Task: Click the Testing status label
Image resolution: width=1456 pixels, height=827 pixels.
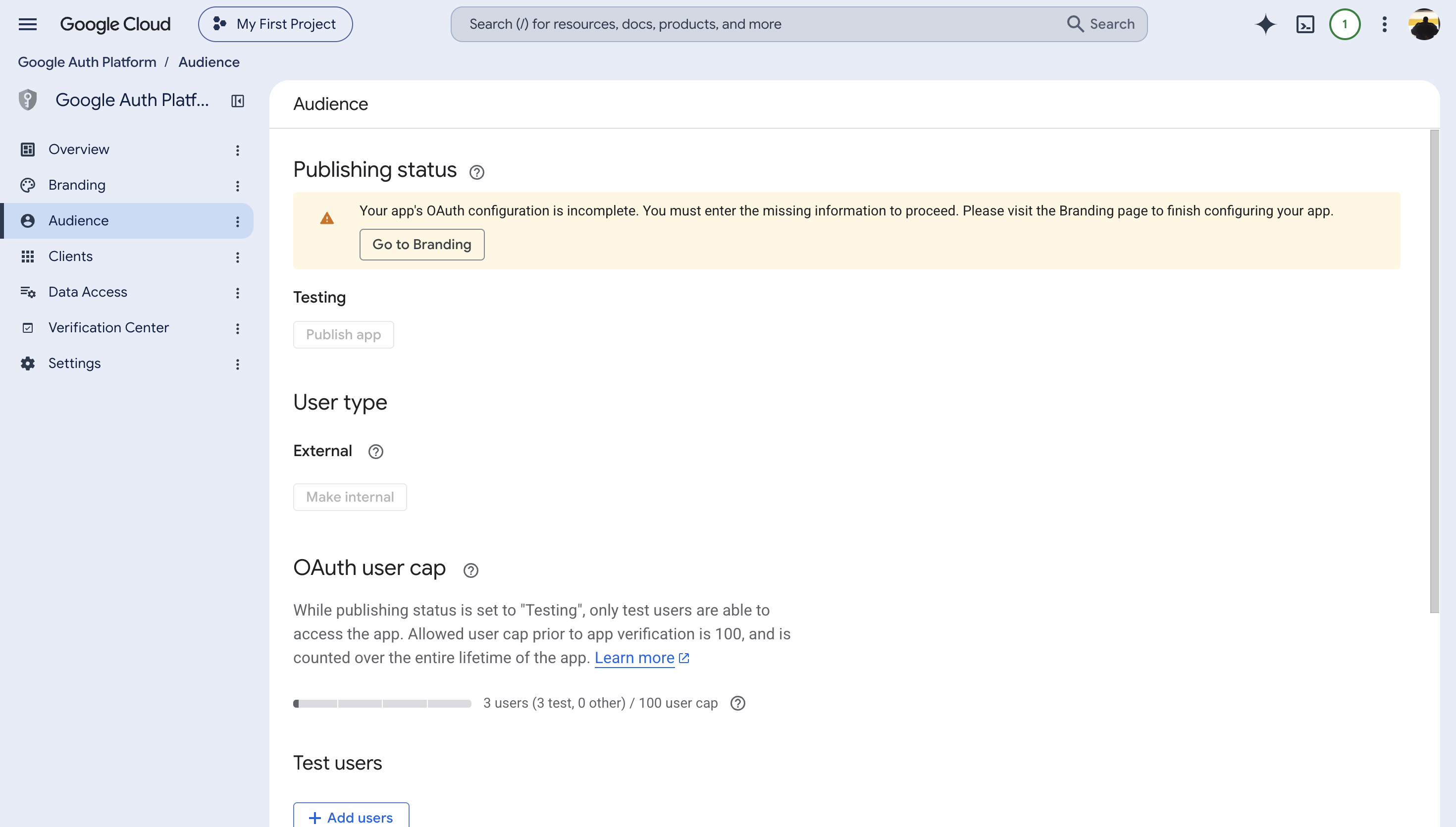Action: 319,298
